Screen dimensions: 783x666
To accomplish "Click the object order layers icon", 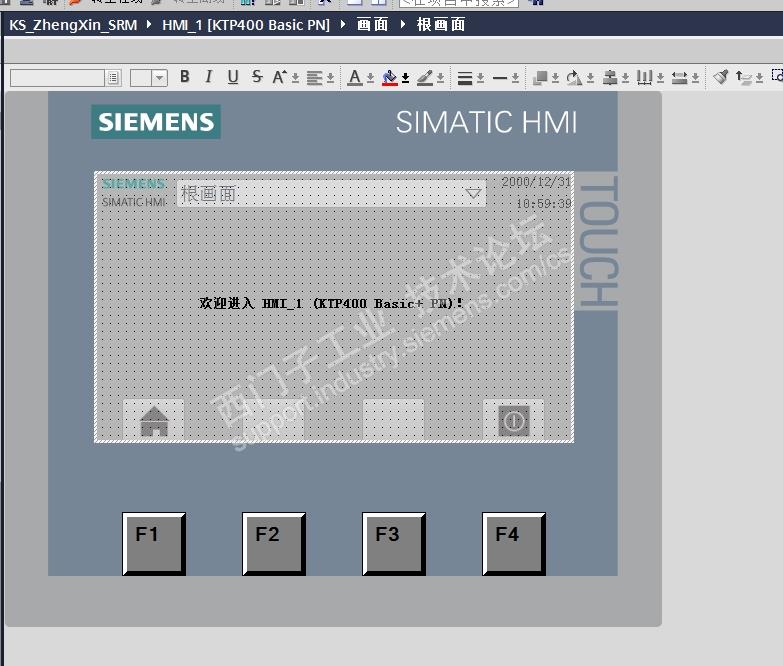I will [540, 78].
